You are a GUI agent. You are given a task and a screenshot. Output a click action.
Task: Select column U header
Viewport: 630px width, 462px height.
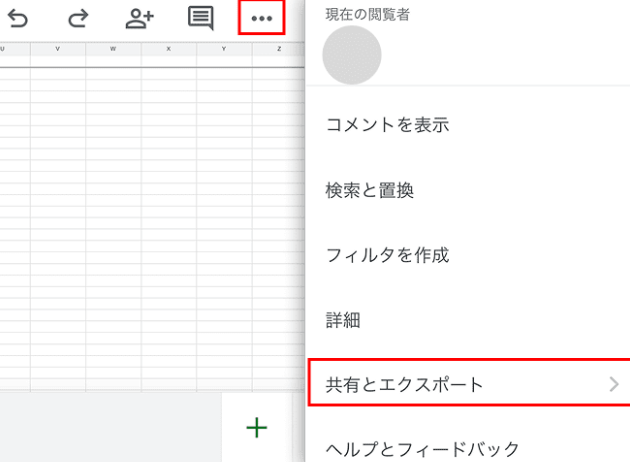[x=3, y=49]
